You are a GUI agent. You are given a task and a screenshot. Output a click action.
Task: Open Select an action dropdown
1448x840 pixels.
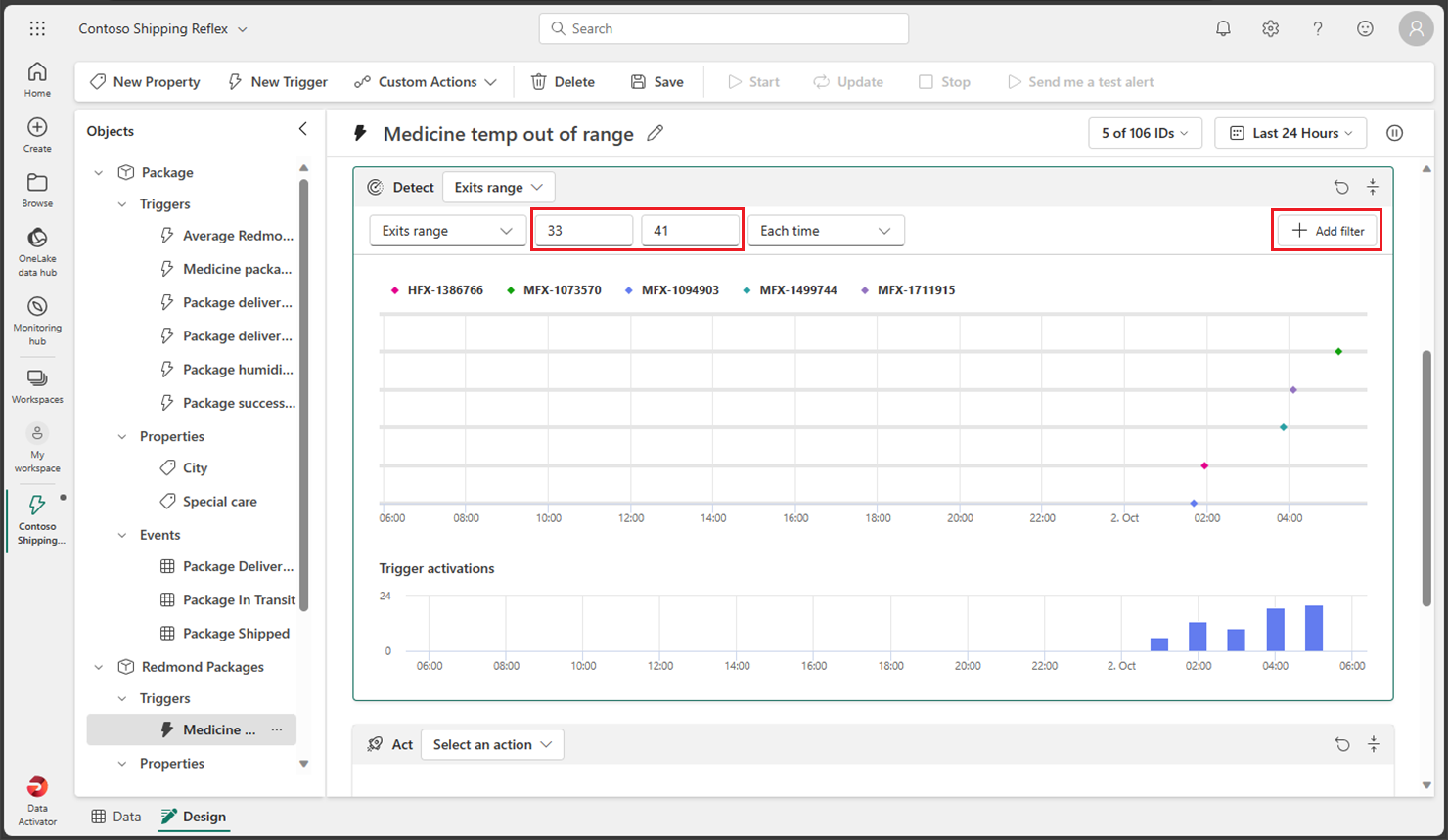click(x=492, y=744)
